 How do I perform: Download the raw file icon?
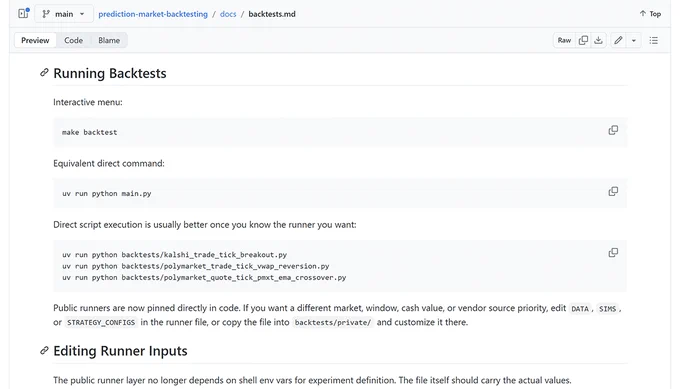(x=598, y=40)
